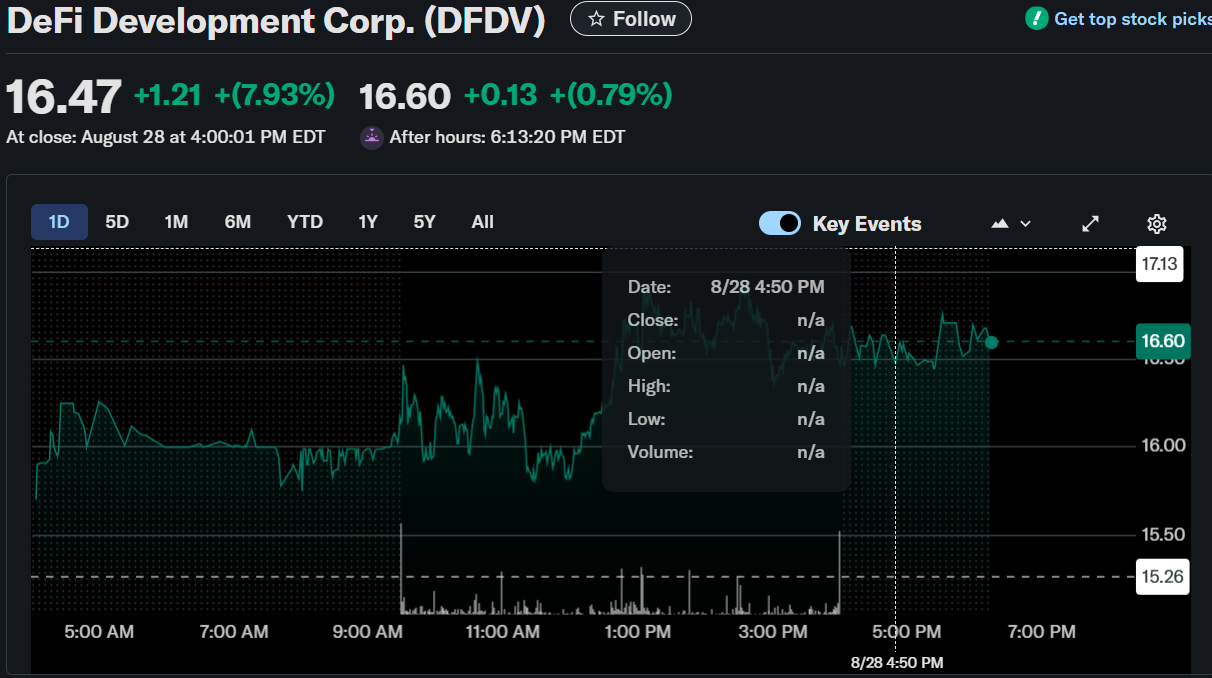Toggle the Key Events switch
The height and width of the screenshot is (678, 1212).
tap(780, 223)
